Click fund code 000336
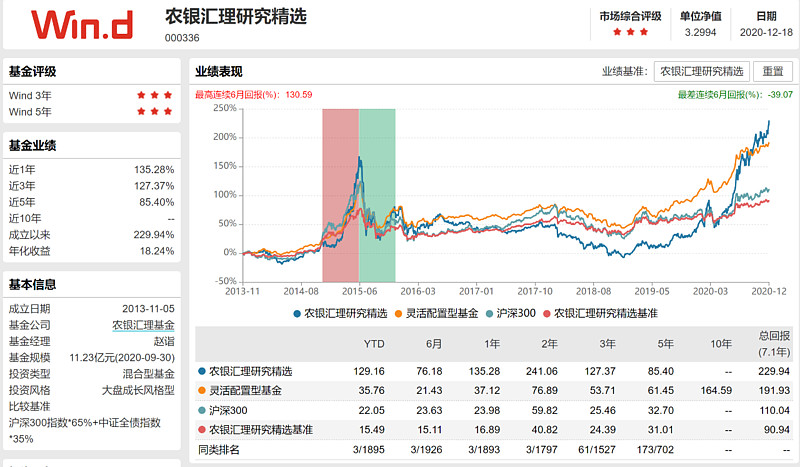Screen dimensions: 800x467 [182, 38]
